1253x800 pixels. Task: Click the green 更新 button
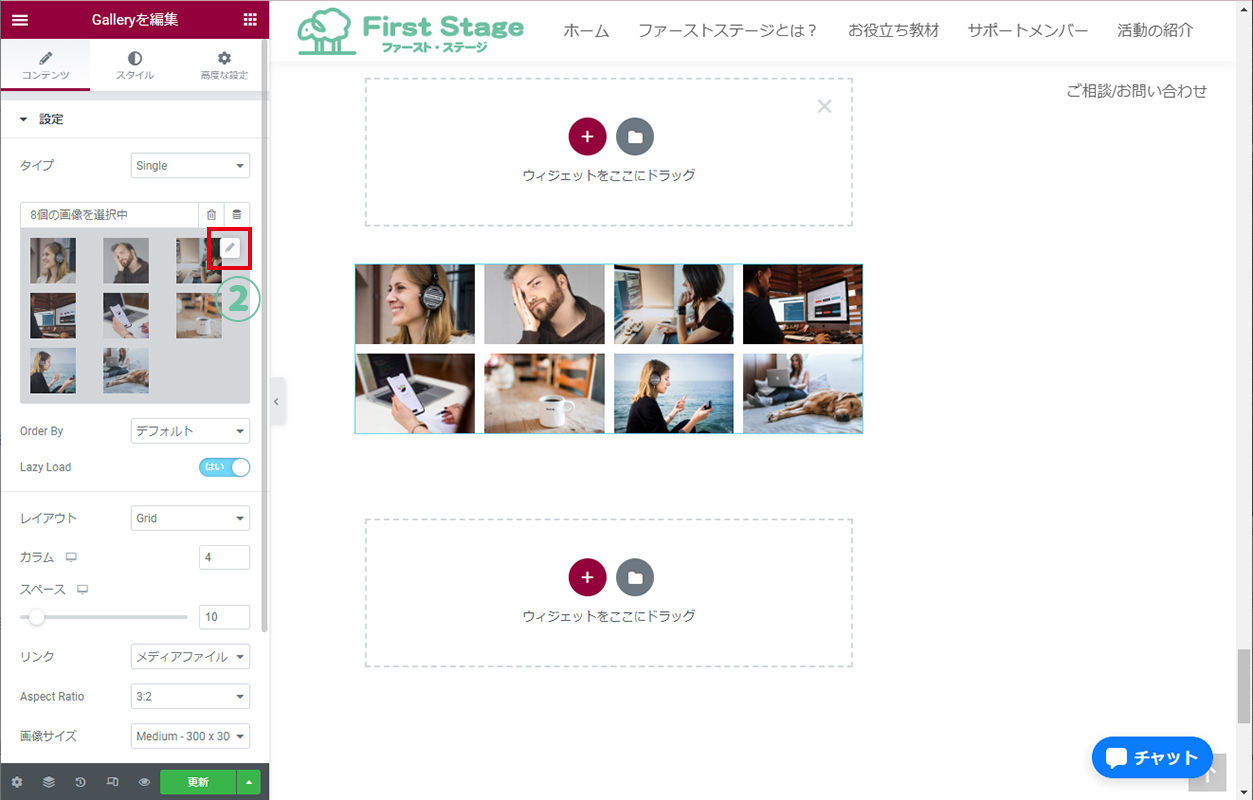(x=198, y=782)
